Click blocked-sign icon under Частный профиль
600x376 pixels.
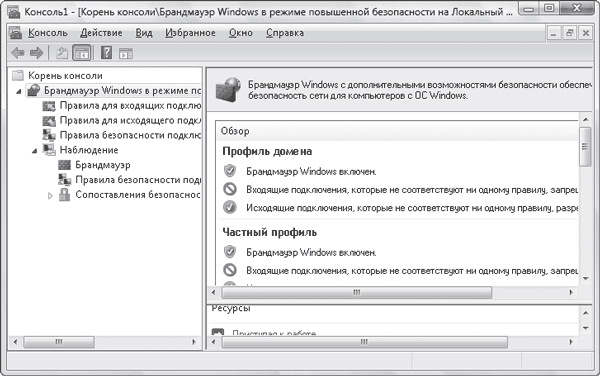230,270
